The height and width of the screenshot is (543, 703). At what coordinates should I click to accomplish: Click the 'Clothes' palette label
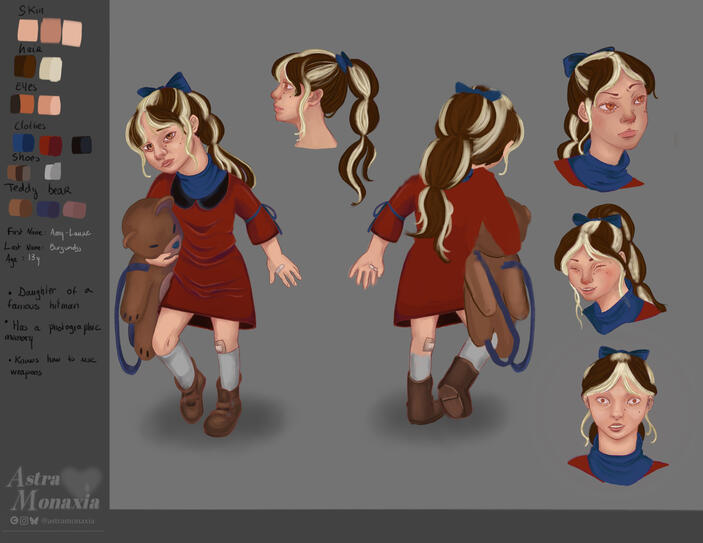[30, 125]
